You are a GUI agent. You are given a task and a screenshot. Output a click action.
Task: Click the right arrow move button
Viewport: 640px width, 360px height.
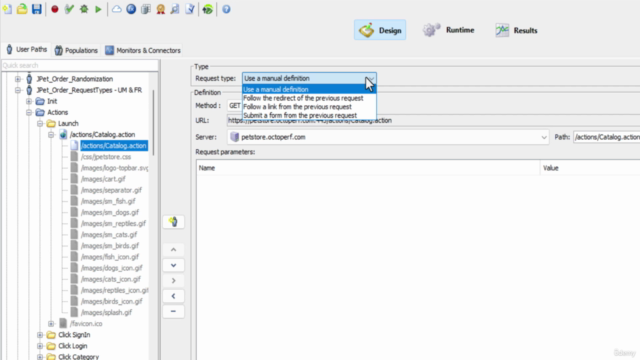pos(173,281)
